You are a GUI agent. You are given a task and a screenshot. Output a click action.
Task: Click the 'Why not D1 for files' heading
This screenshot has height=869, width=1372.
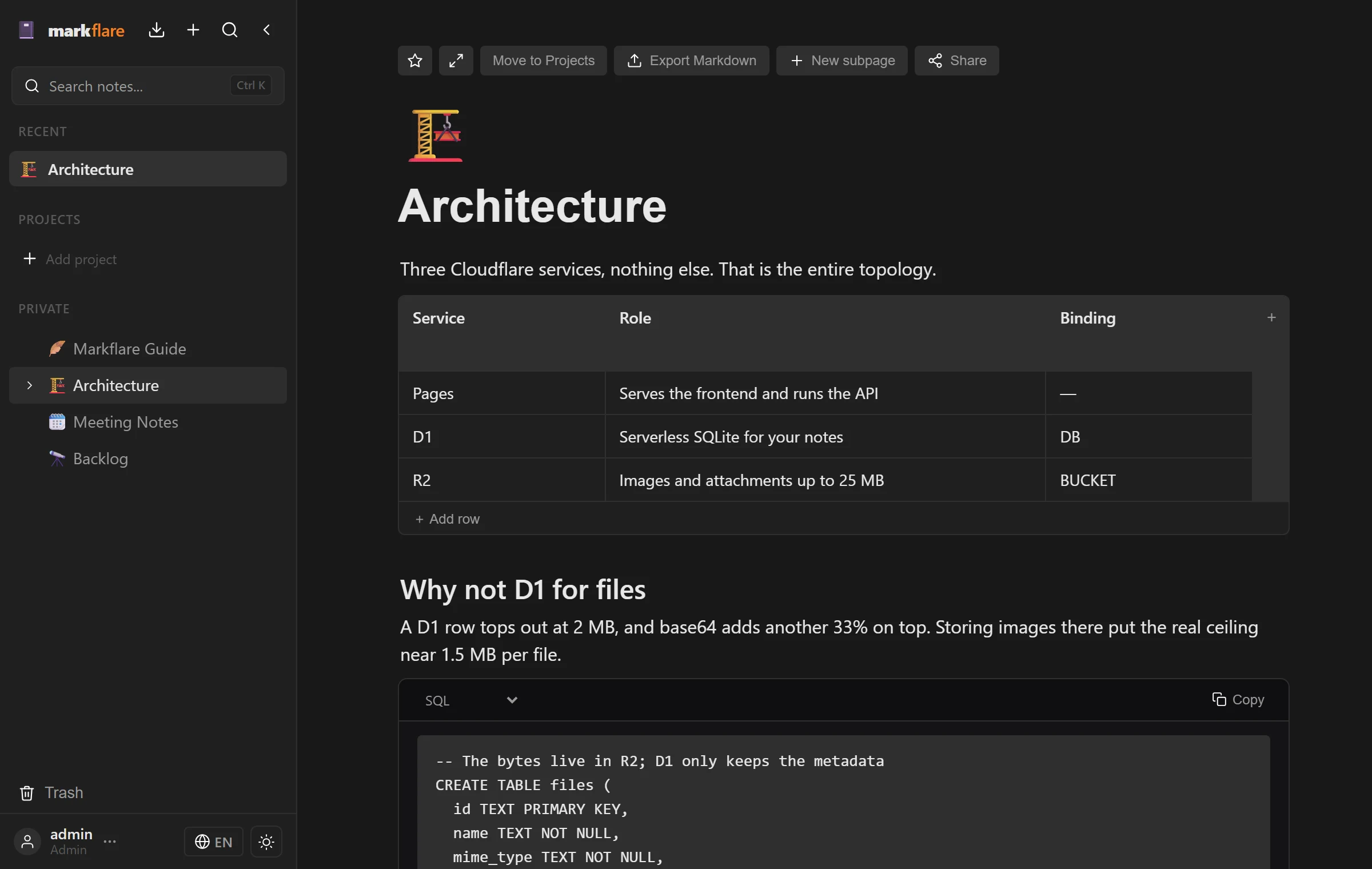(523, 589)
